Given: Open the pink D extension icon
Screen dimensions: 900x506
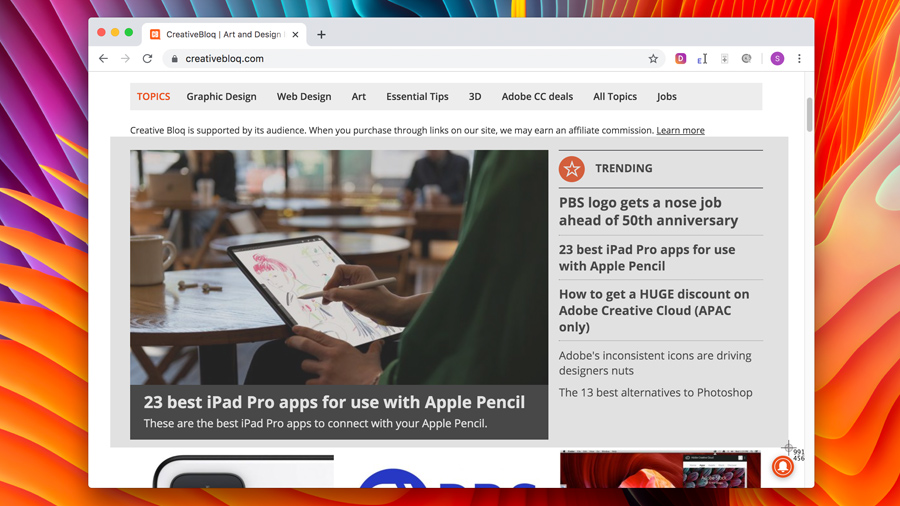Looking at the screenshot, I should coord(680,59).
